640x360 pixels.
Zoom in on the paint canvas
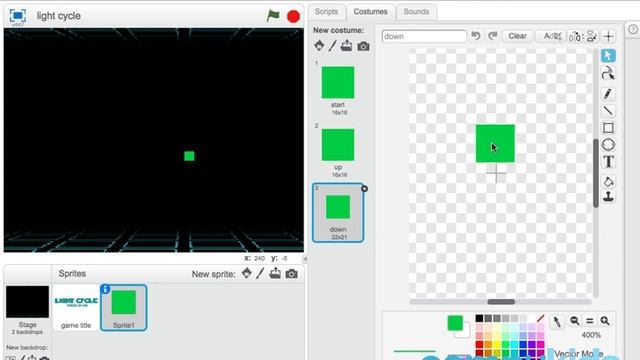pyautogui.click(x=605, y=321)
